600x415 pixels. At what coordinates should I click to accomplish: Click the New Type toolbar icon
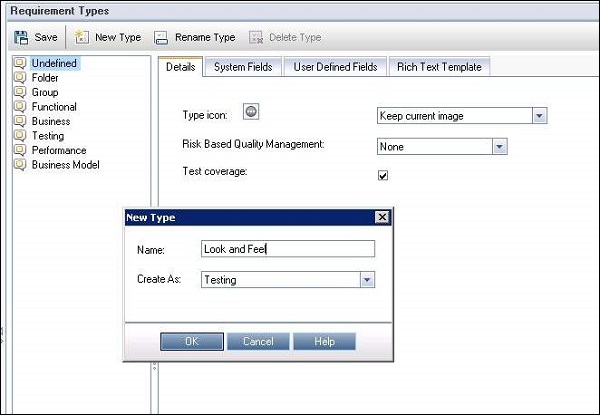82,38
